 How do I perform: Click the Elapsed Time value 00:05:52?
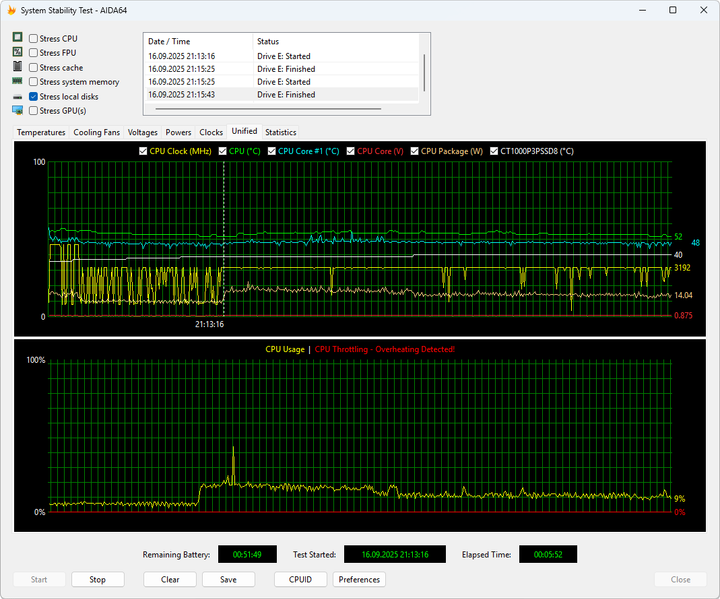tap(548, 554)
